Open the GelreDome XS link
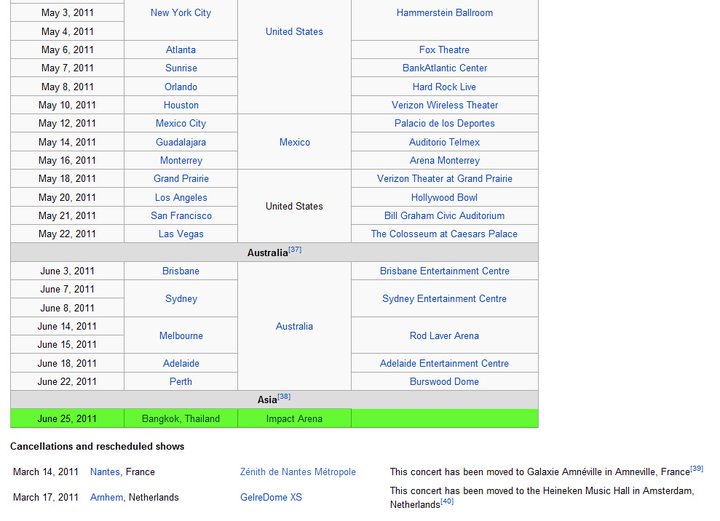Screen dimensions: 720x521 [x=271, y=497]
